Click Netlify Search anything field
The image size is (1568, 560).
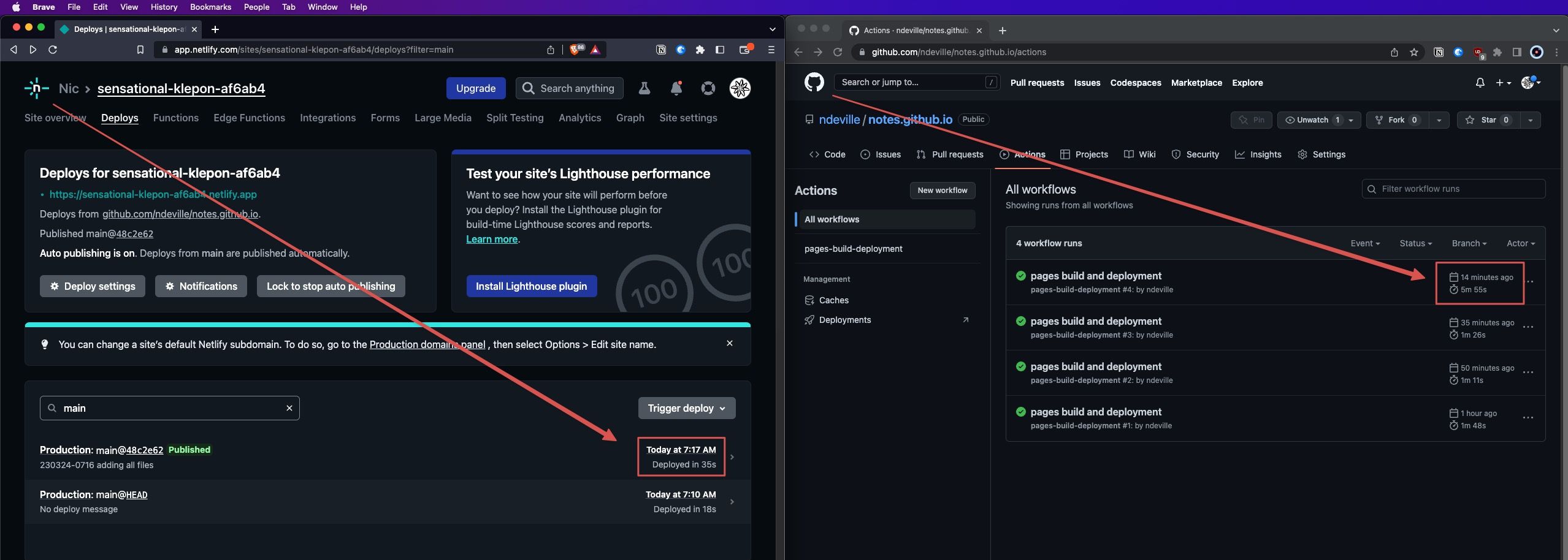(x=569, y=88)
